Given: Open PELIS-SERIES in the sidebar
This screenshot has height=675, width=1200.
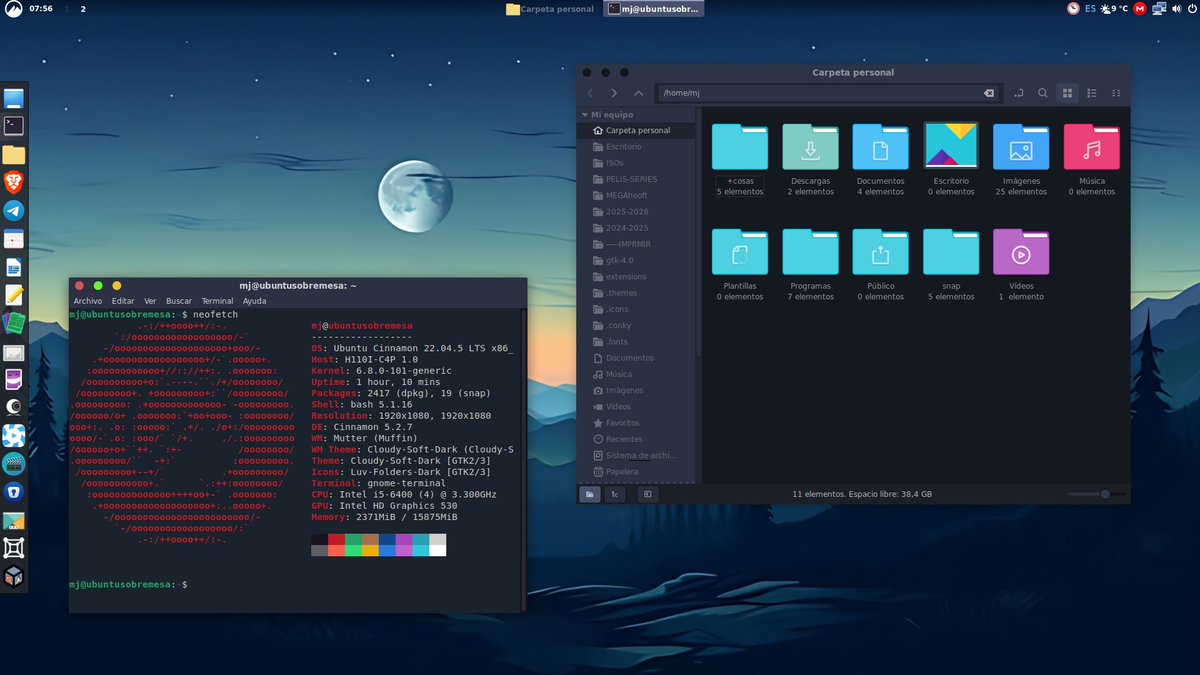Looking at the screenshot, I should (x=637, y=179).
